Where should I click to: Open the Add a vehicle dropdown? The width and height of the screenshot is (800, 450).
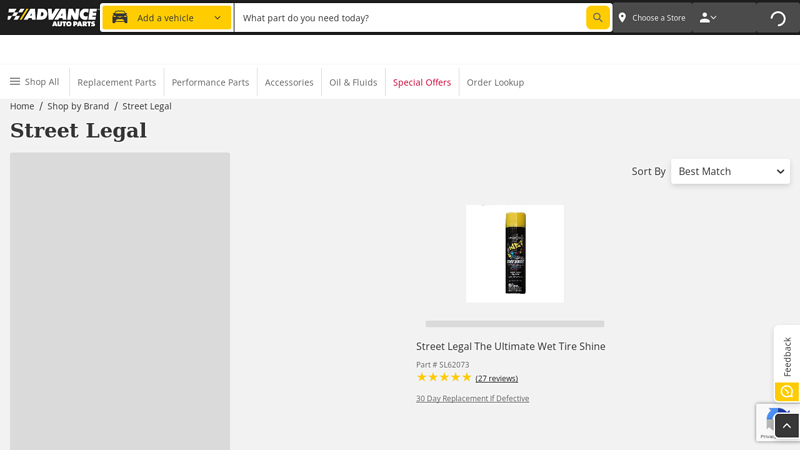click(x=167, y=18)
